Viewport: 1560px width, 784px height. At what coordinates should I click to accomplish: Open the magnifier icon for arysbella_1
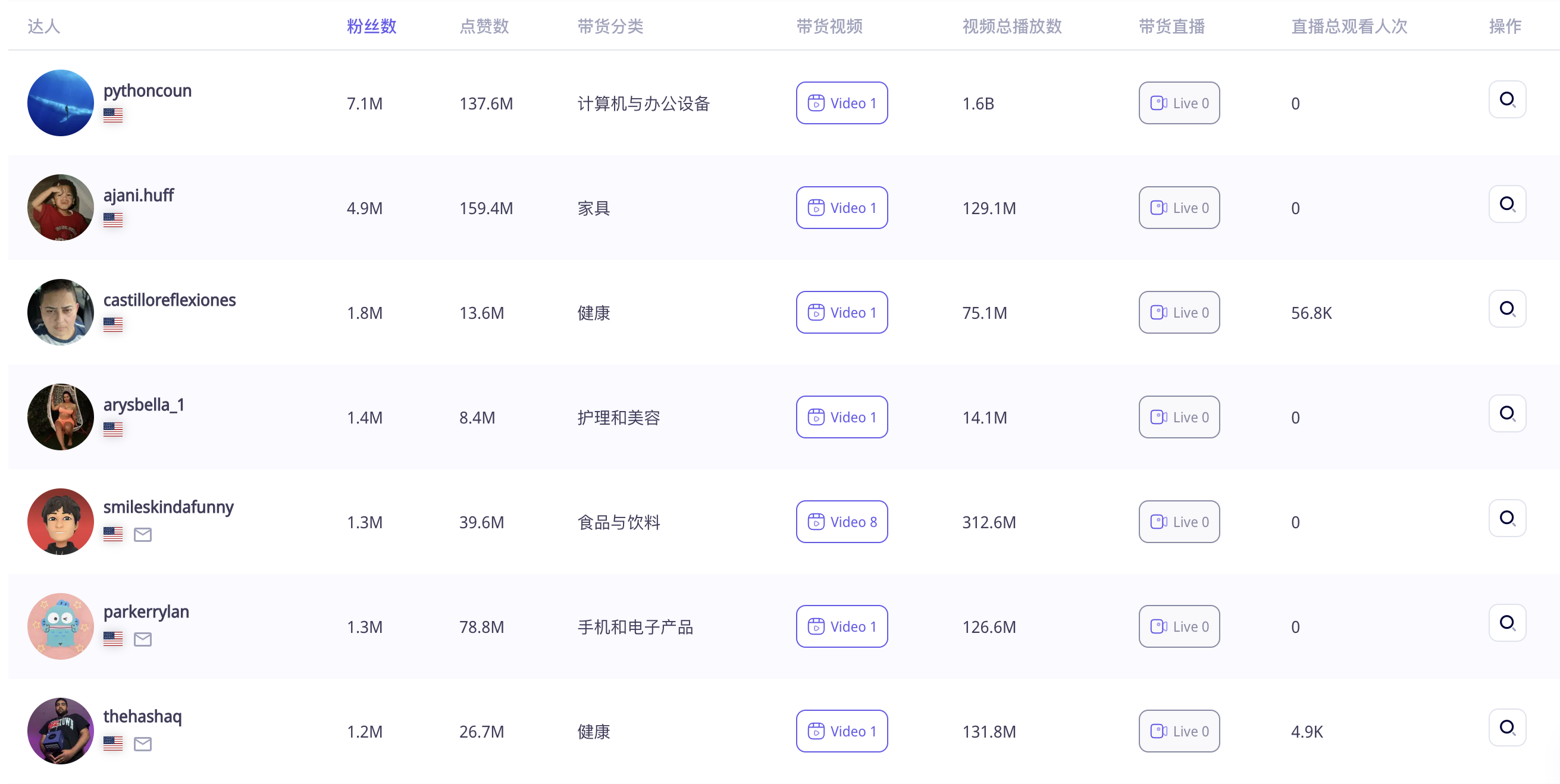(x=1506, y=413)
